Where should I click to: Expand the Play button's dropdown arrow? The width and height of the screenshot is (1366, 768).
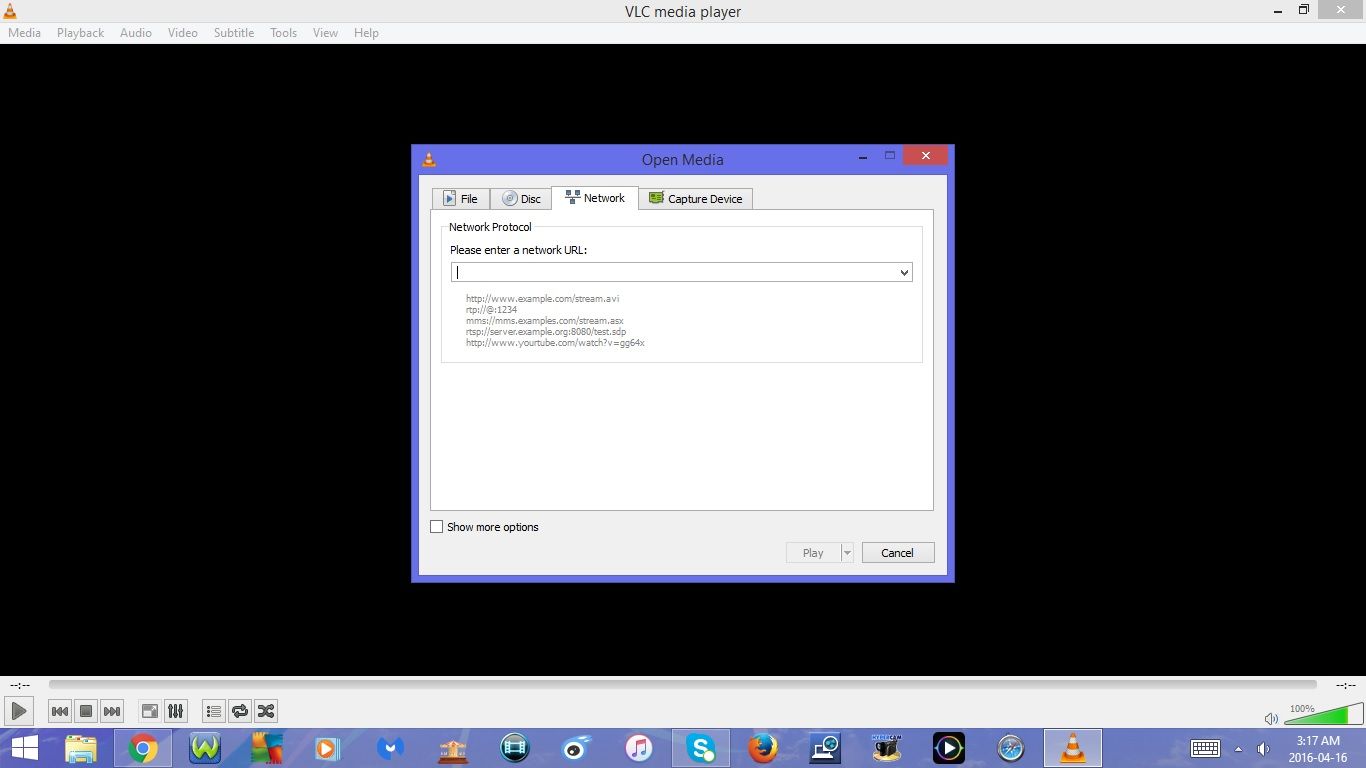847,552
